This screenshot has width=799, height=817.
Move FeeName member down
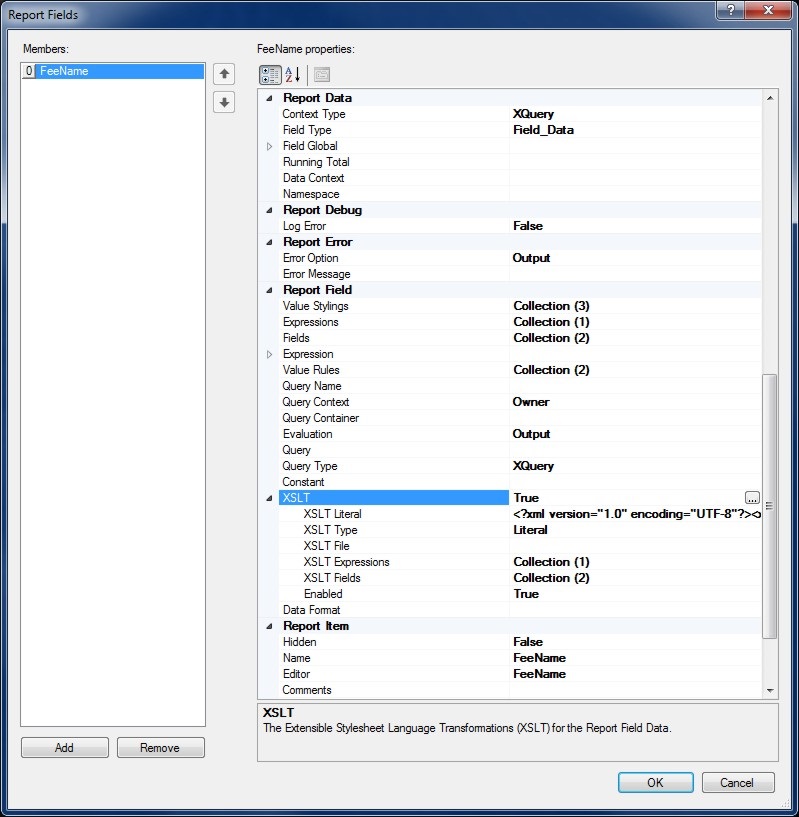point(225,102)
